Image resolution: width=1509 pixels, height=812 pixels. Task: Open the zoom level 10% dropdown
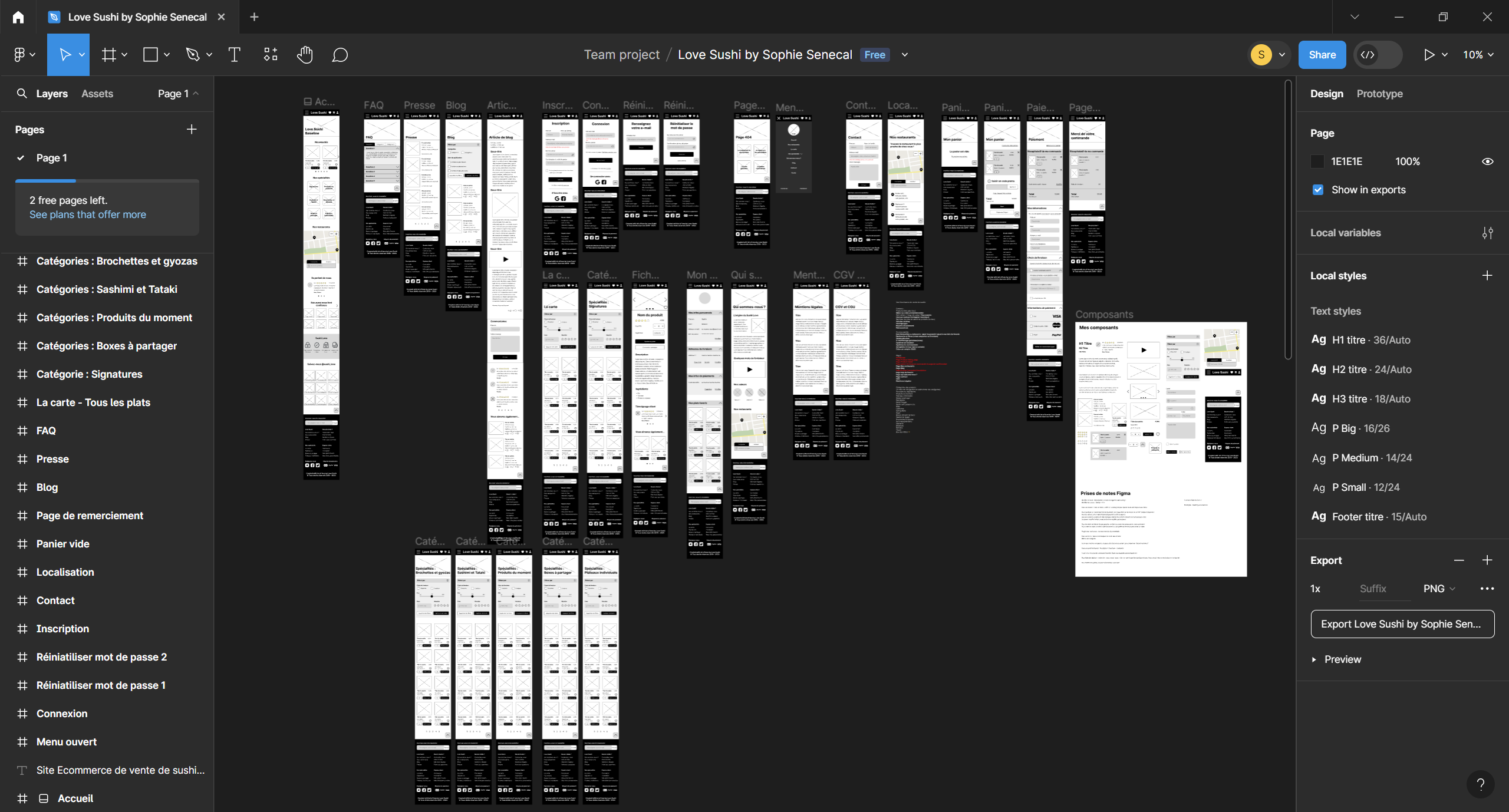tap(1478, 55)
